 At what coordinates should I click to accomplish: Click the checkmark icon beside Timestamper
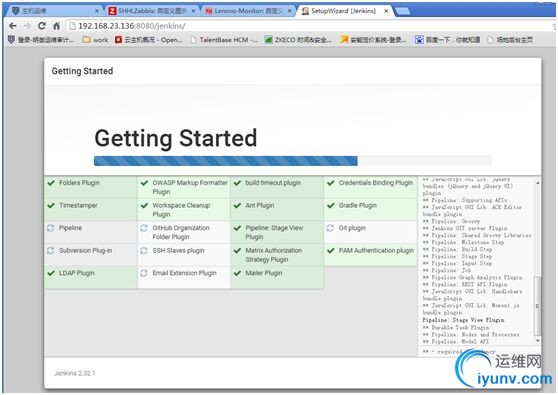(x=51, y=205)
